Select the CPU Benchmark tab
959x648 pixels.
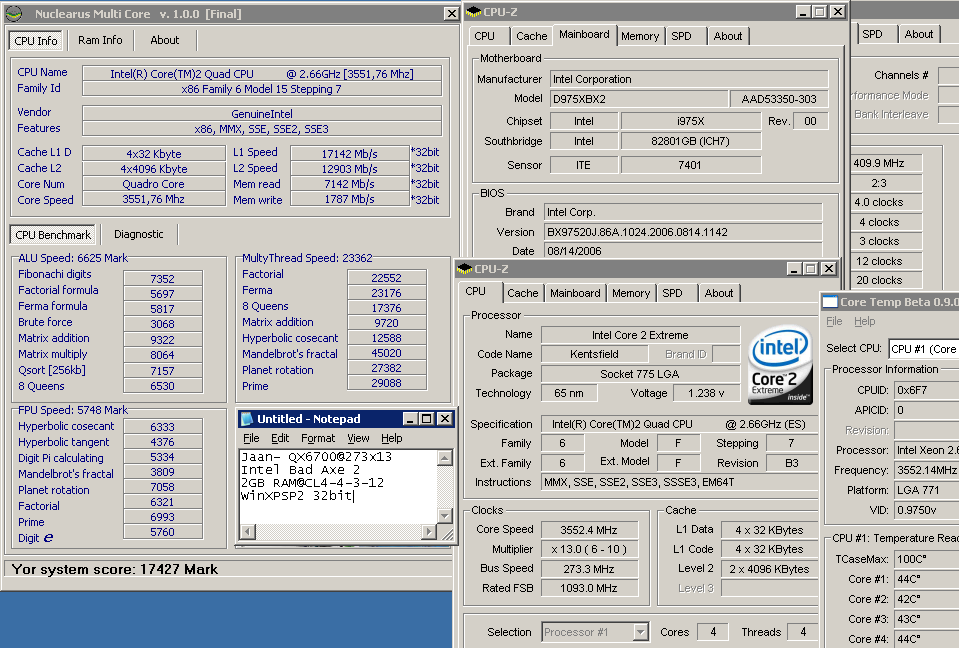point(53,235)
